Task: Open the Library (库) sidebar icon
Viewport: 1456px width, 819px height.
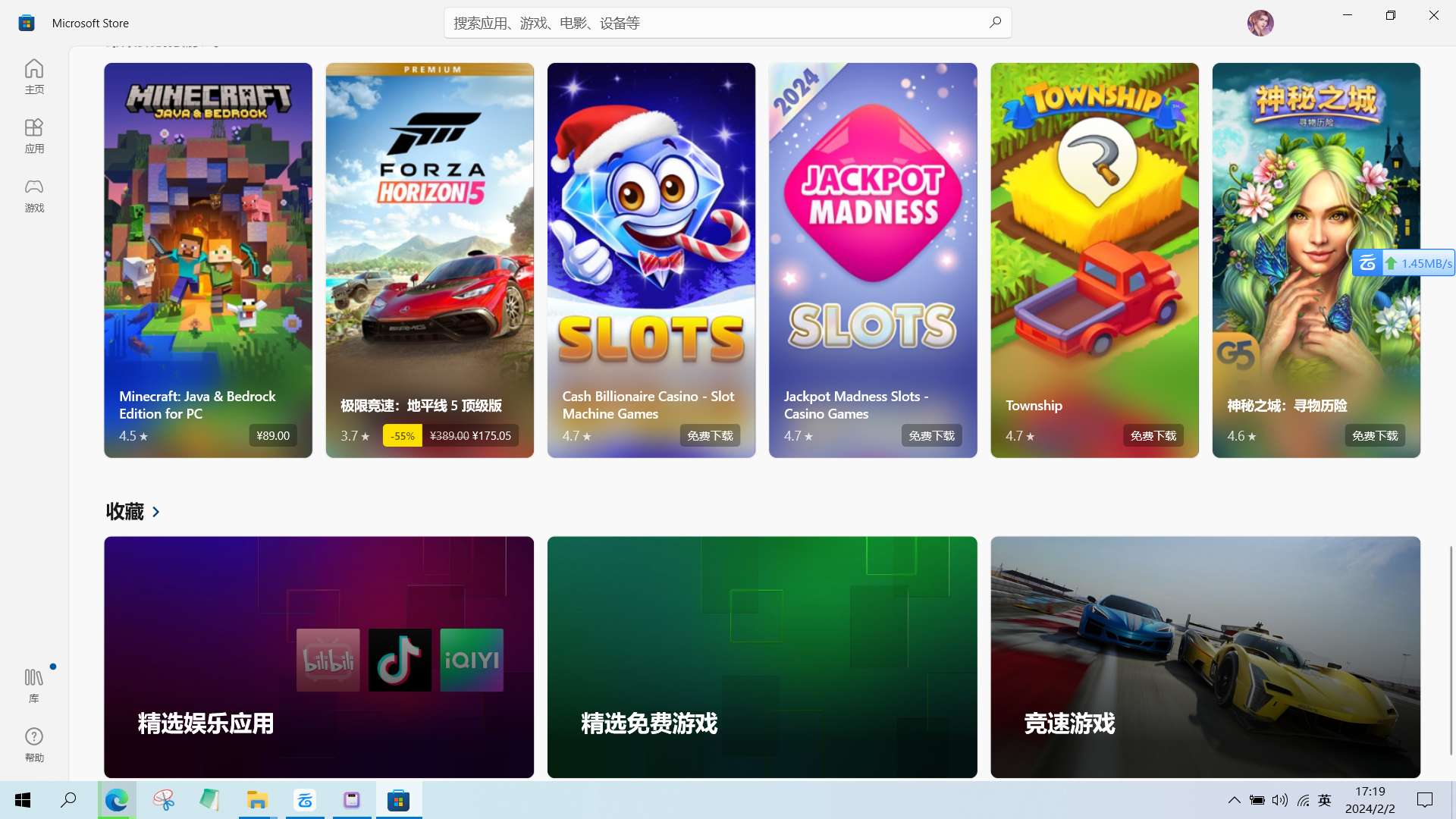Action: [34, 685]
